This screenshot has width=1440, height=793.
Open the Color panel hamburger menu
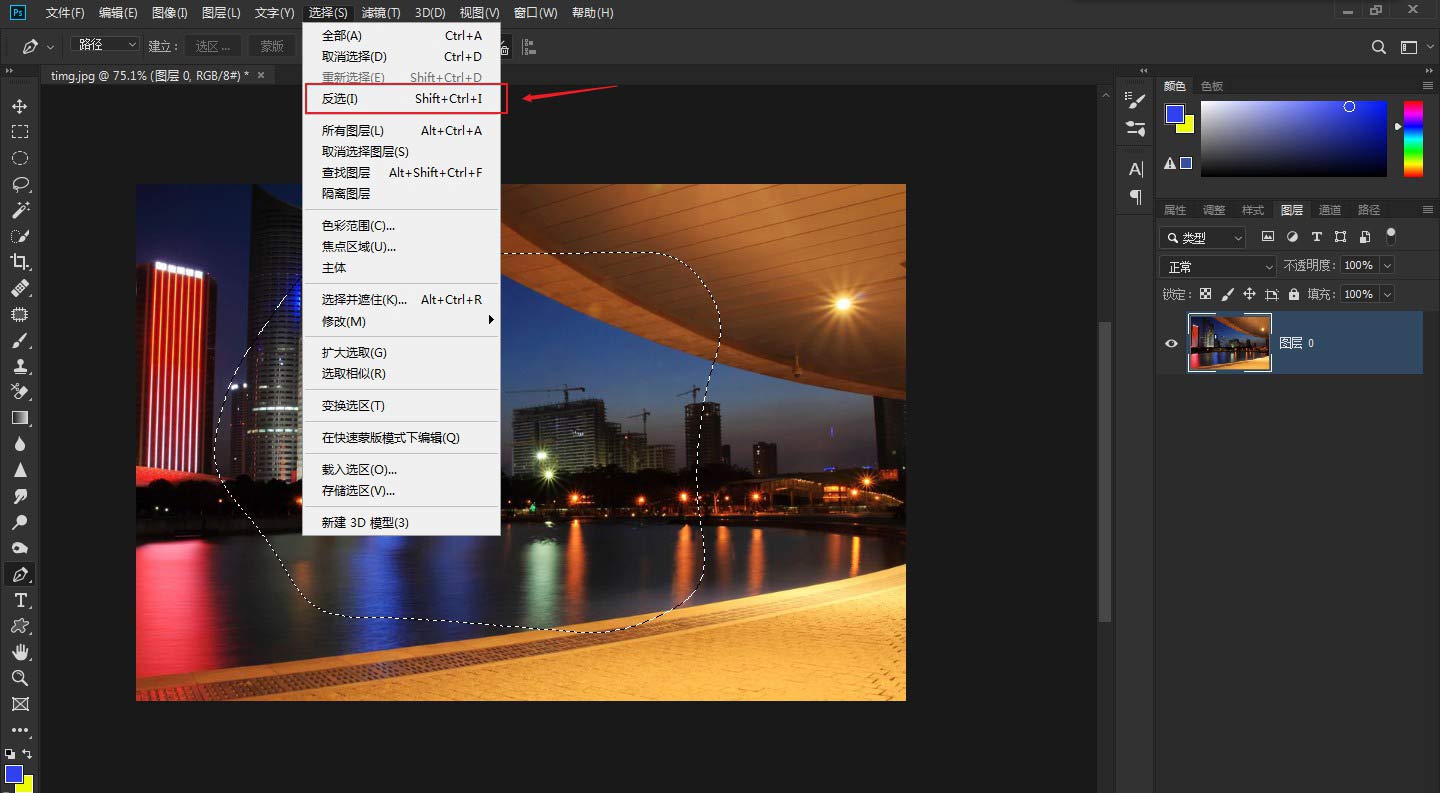[1428, 86]
